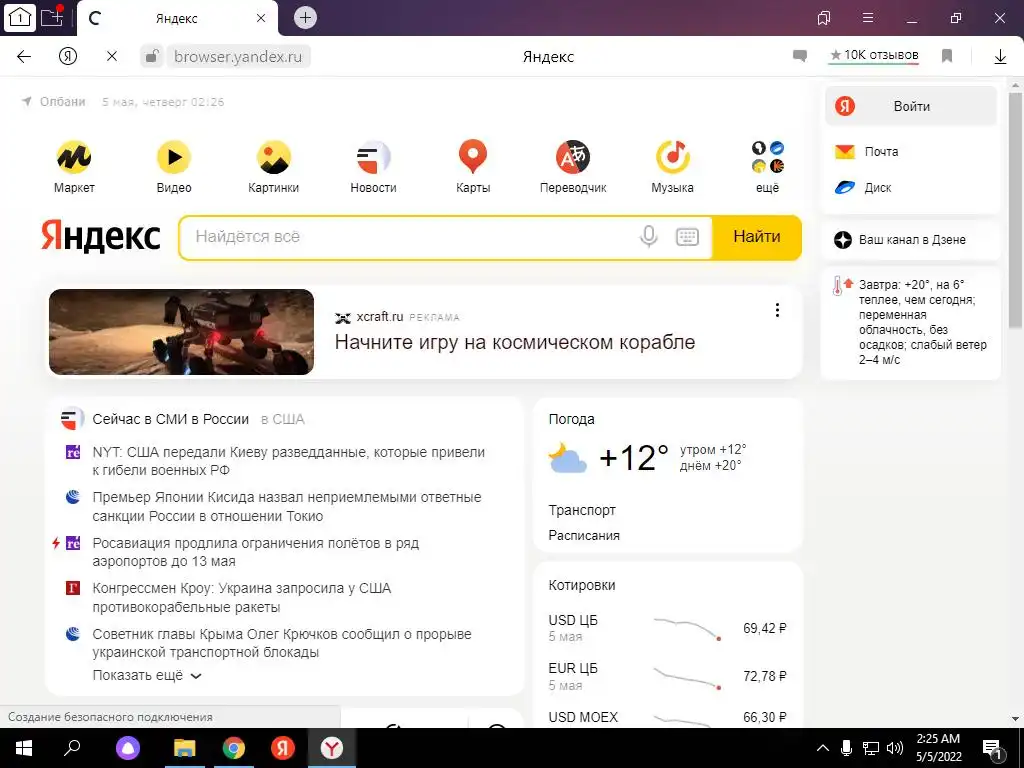The image size is (1024, 768).
Task: Close the Яндекс tab
Action: coord(261,18)
